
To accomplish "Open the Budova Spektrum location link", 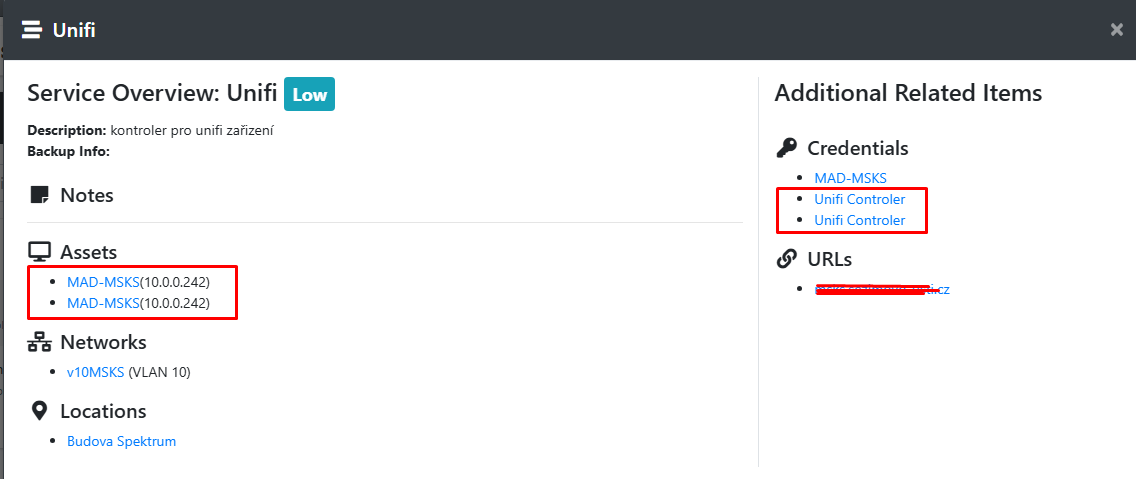I will [121, 441].
